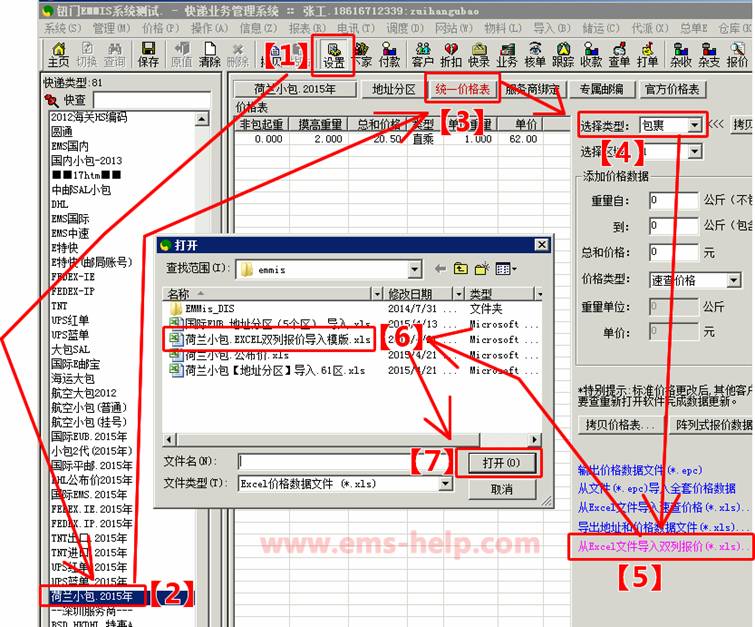The height and width of the screenshot is (627, 755).
Task: Open the 设置 settings toolbar icon
Action: 333,55
